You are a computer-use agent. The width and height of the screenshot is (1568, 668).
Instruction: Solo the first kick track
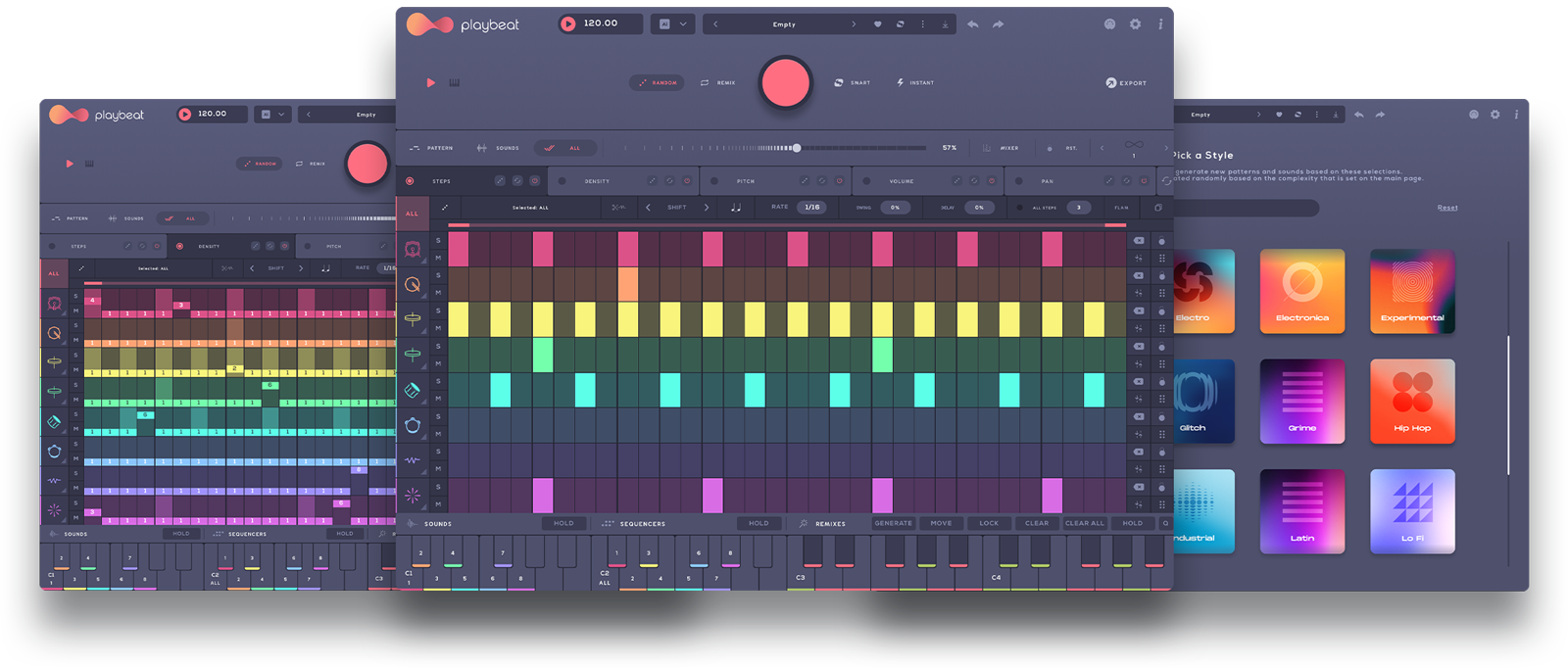(x=438, y=241)
